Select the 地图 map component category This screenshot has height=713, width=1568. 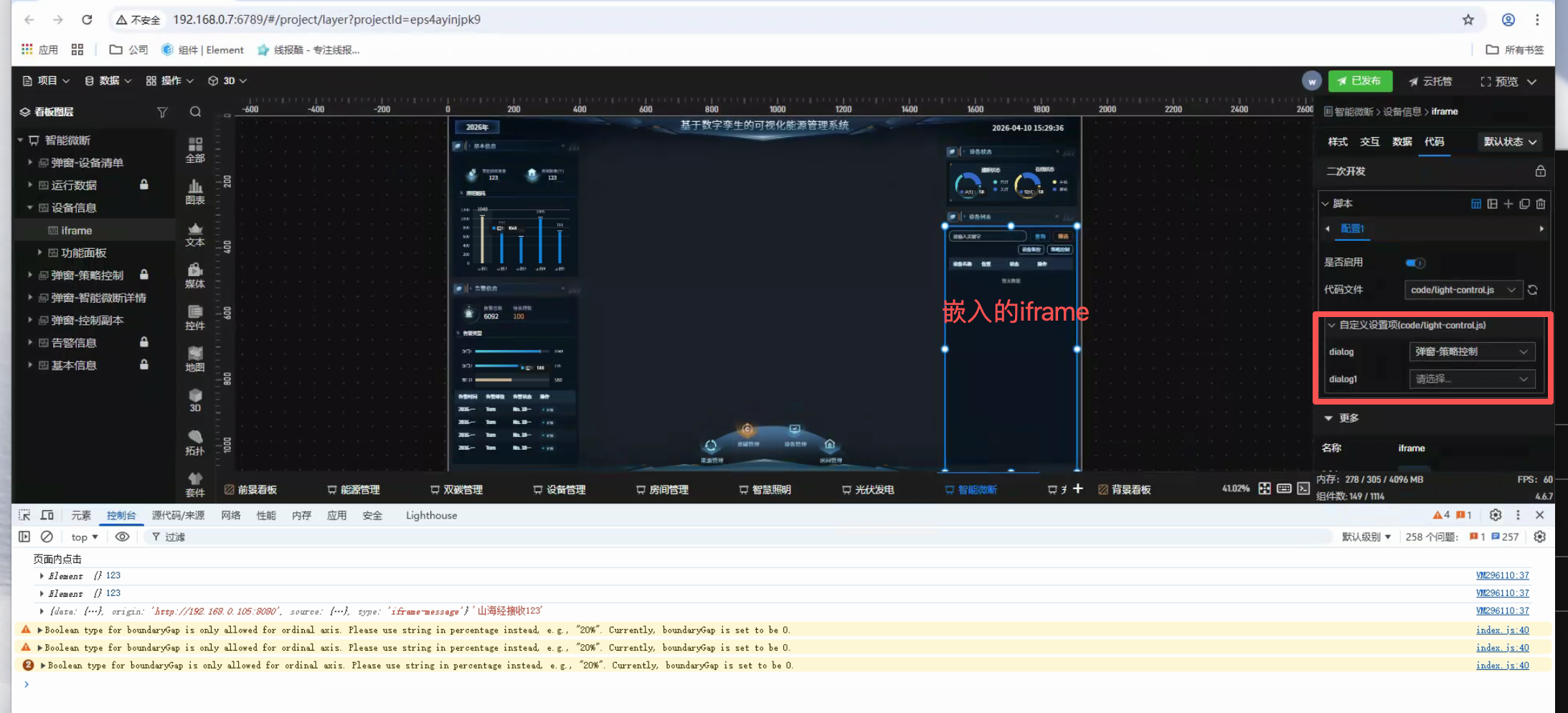pyautogui.click(x=194, y=359)
